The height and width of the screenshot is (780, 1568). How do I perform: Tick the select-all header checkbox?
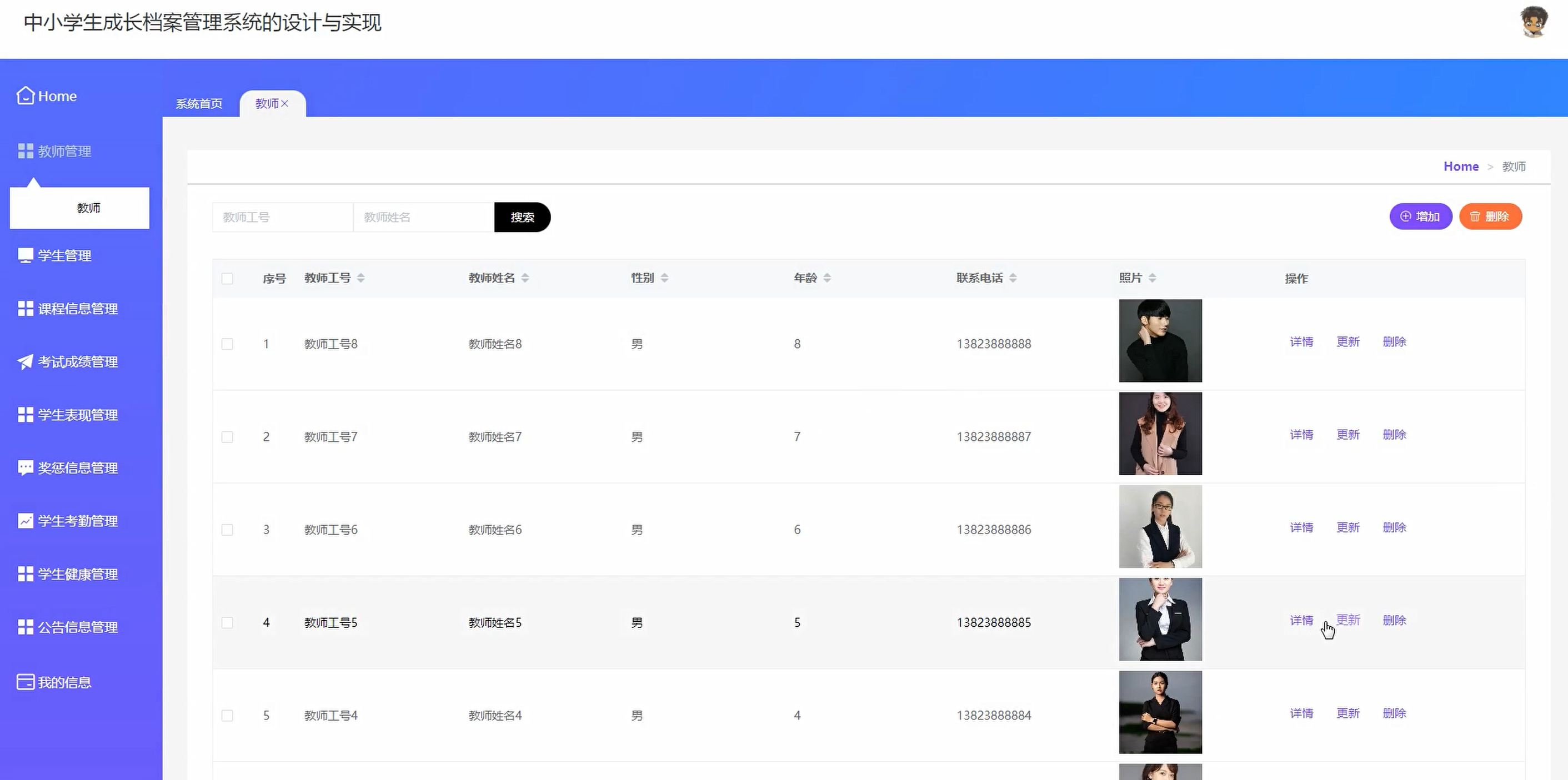coord(228,279)
